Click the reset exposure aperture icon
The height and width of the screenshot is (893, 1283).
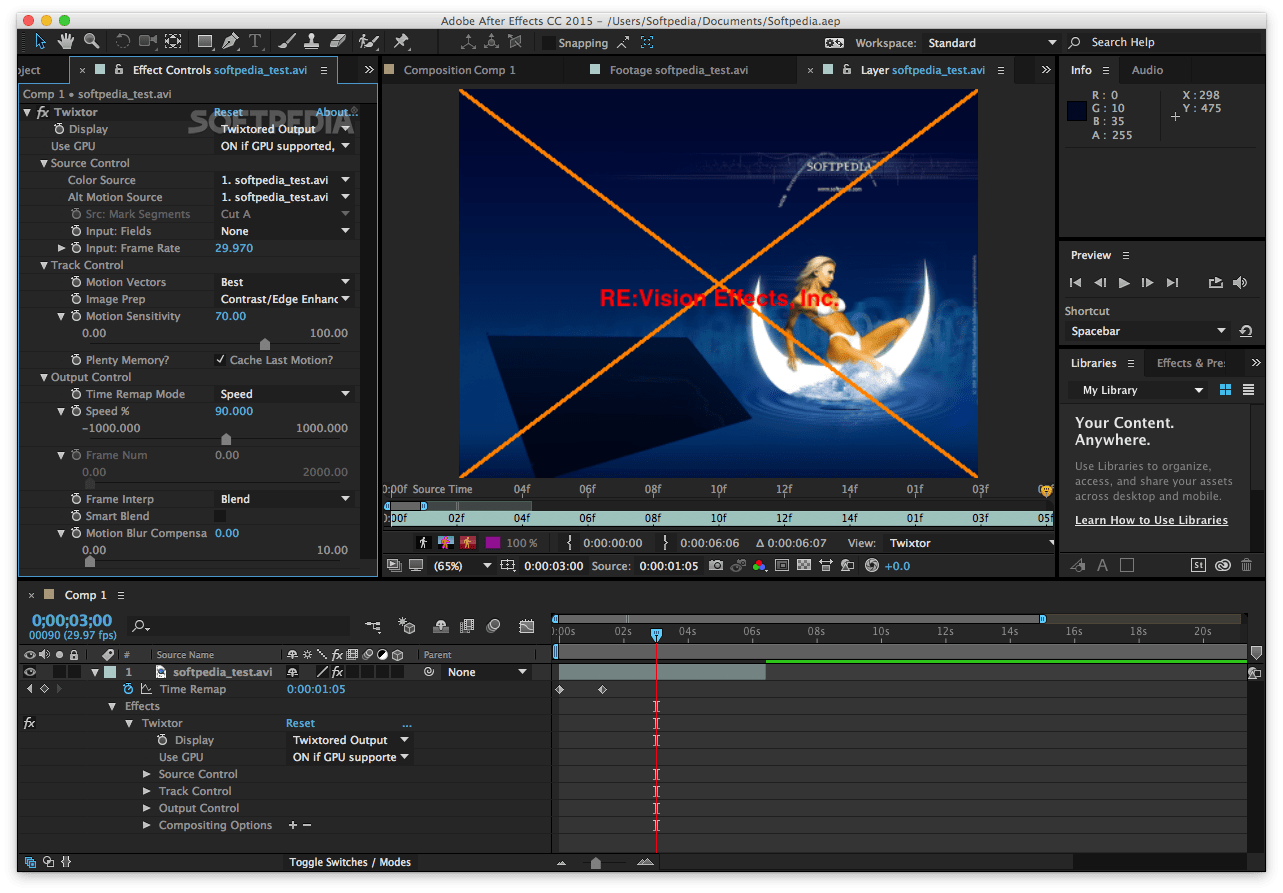pyautogui.click(x=871, y=566)
